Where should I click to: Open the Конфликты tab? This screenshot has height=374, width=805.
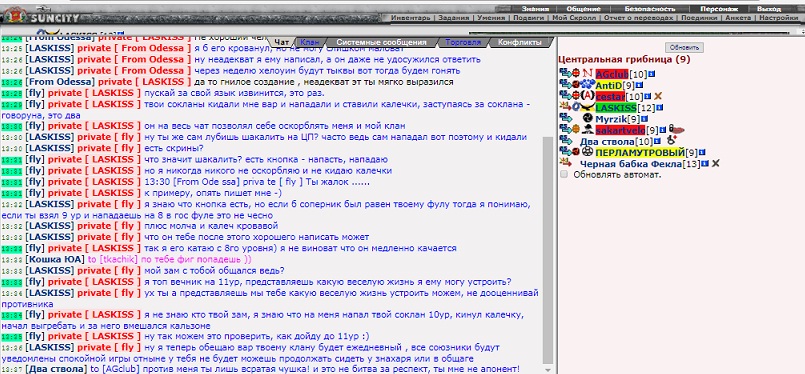(520, 42)
